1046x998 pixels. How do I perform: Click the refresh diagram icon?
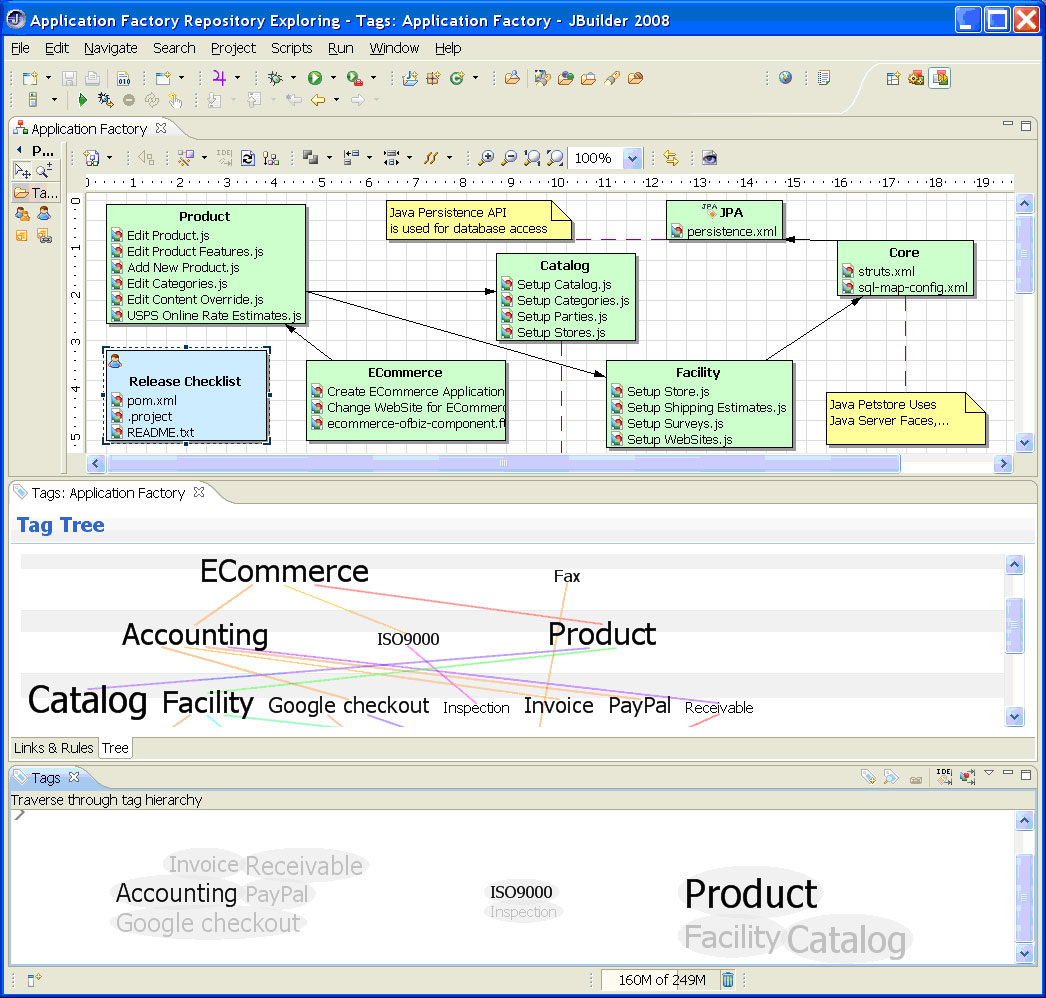(247, 158)
